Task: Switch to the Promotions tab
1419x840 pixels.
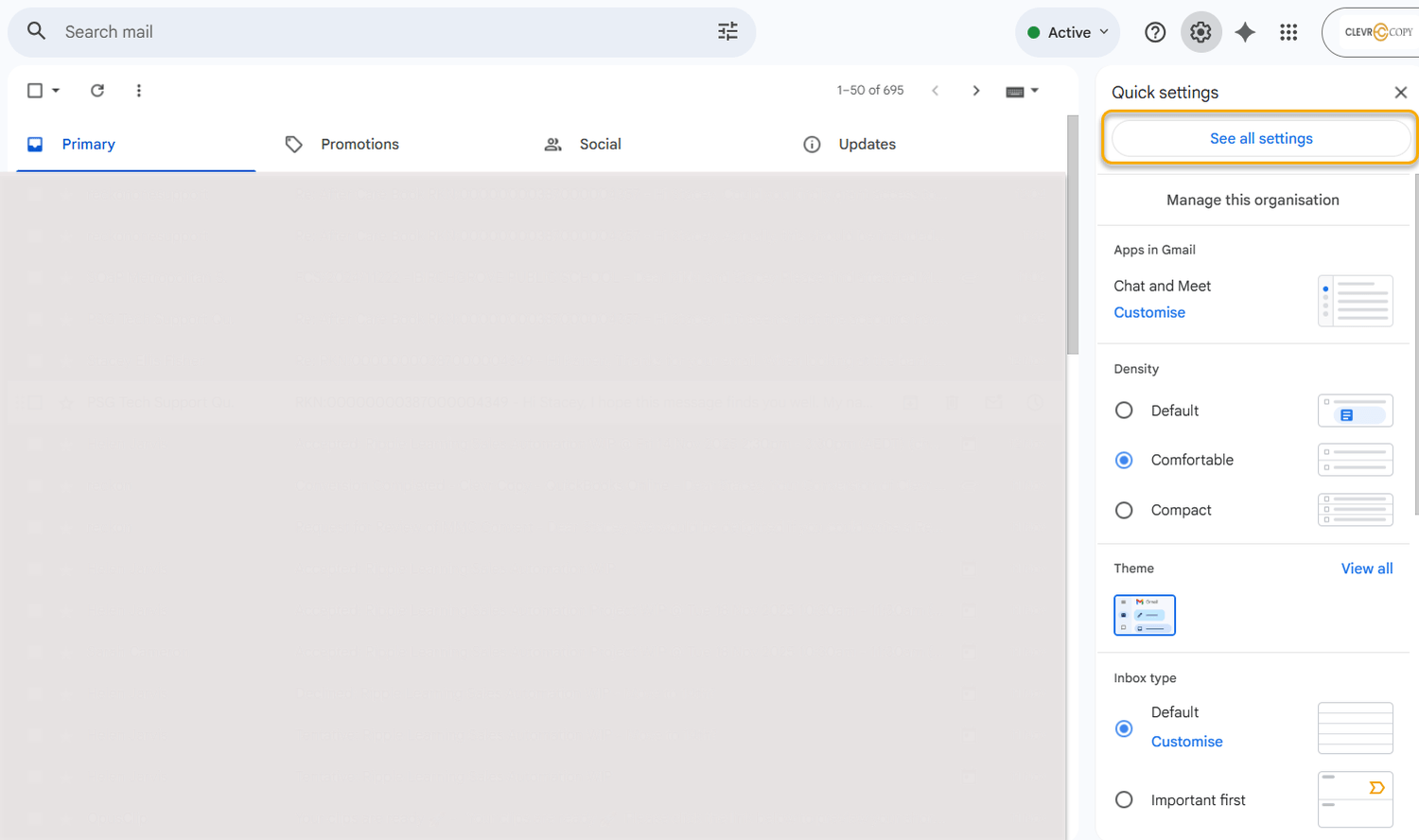Action: pos(359,145)
